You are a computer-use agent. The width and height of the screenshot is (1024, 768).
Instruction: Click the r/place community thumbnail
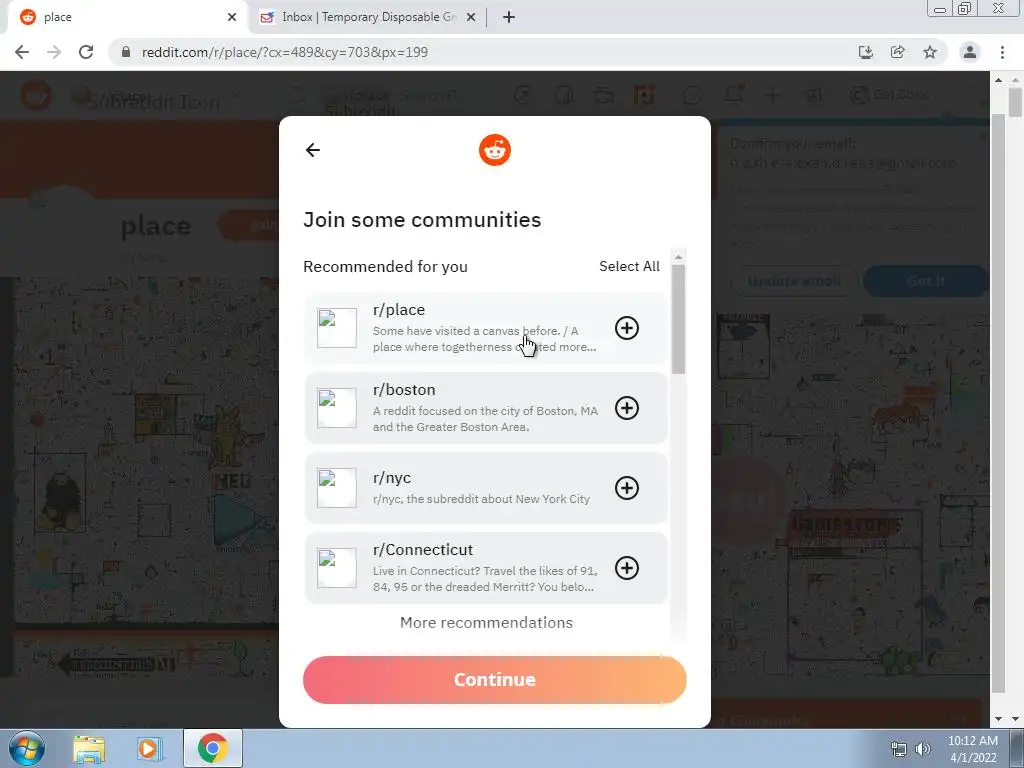tap(337, 328)
